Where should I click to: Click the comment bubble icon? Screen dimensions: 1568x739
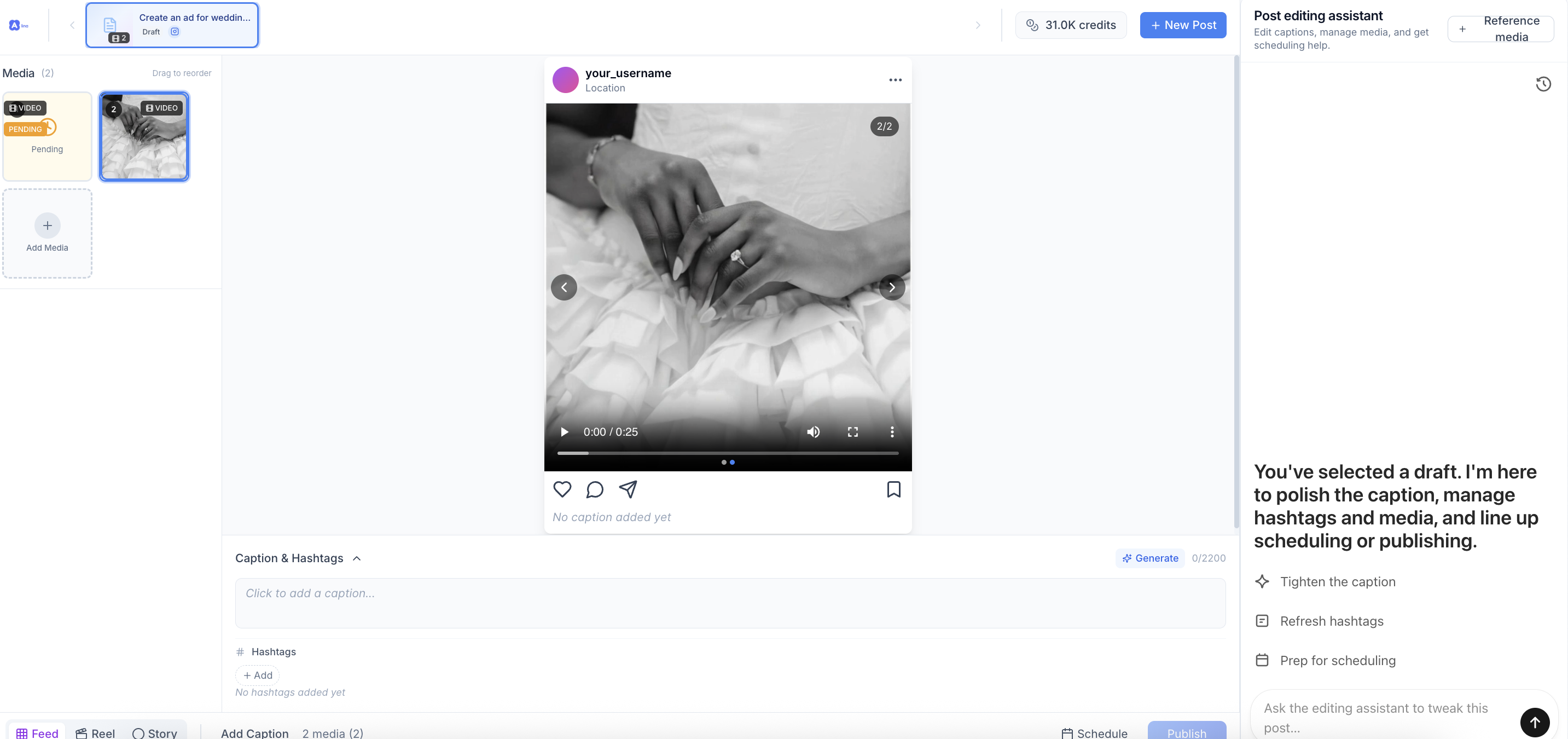pyautogui.click(x=594, y=489)
